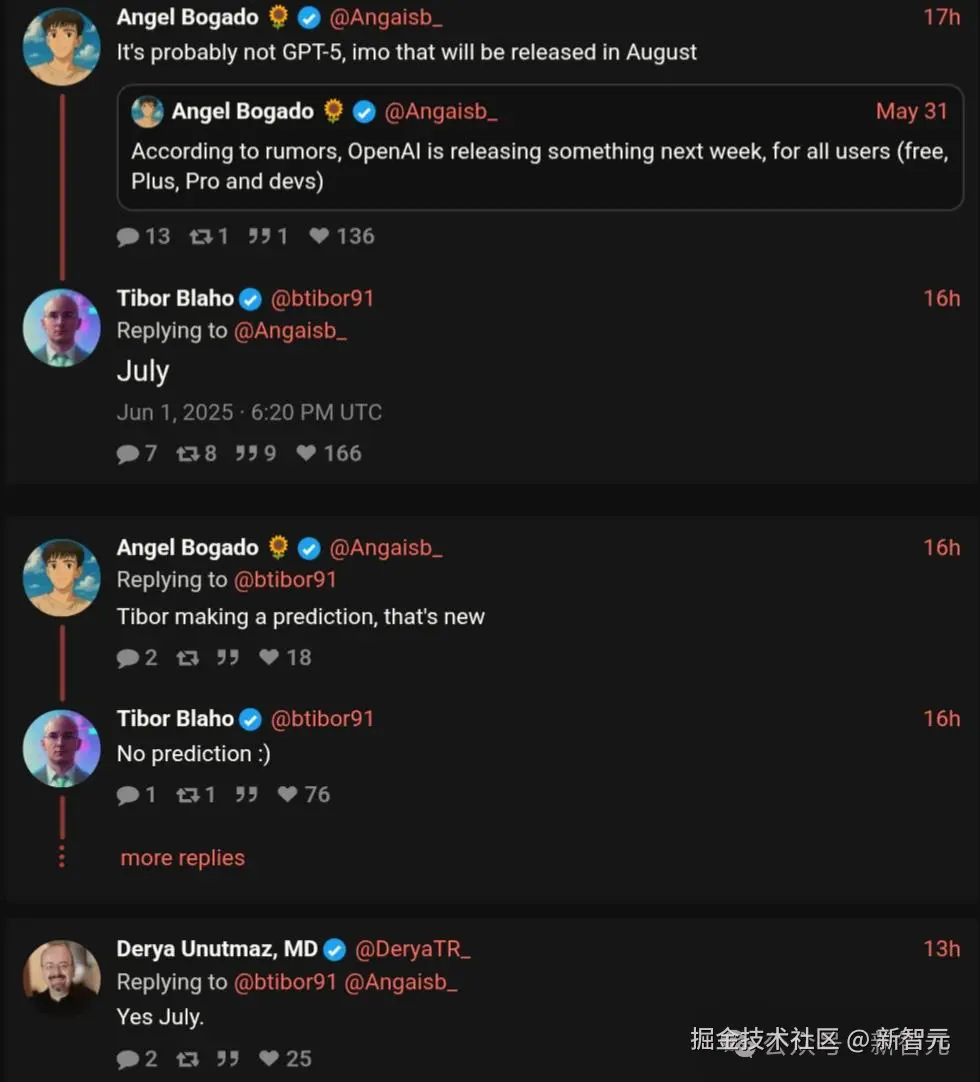Like the 'No prediction :)' reply
This screenshot has height=1082, width=980.
[x=288, y=795]
